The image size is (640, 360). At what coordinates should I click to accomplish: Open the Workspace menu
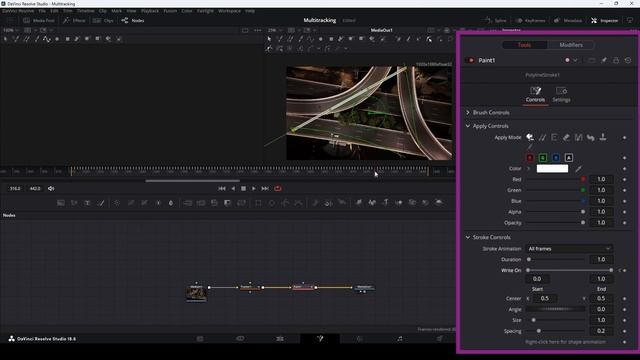pos(229,11)
